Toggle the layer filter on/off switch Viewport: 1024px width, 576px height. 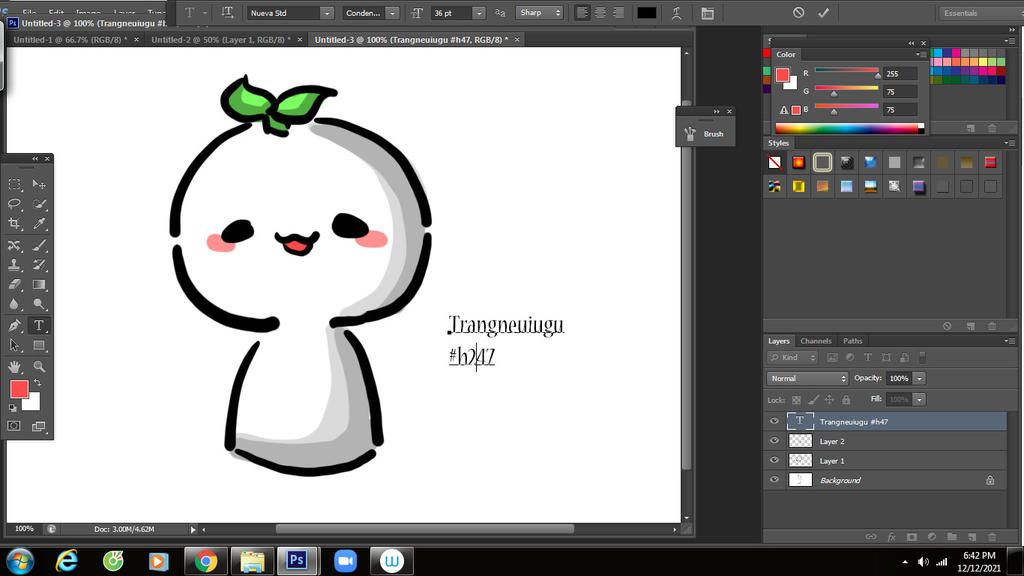pos(922,357)
